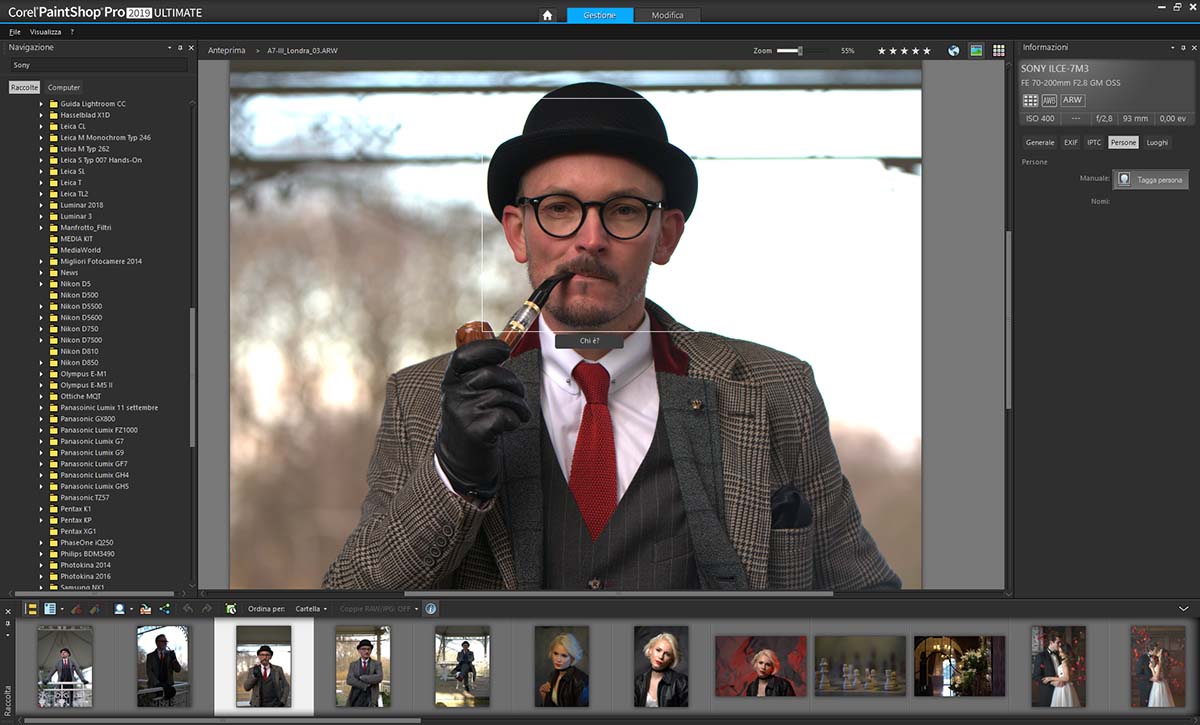1200x725 pixels.
Task: Open Map mode with the globe icon
Action: click(x=954, y=51)
